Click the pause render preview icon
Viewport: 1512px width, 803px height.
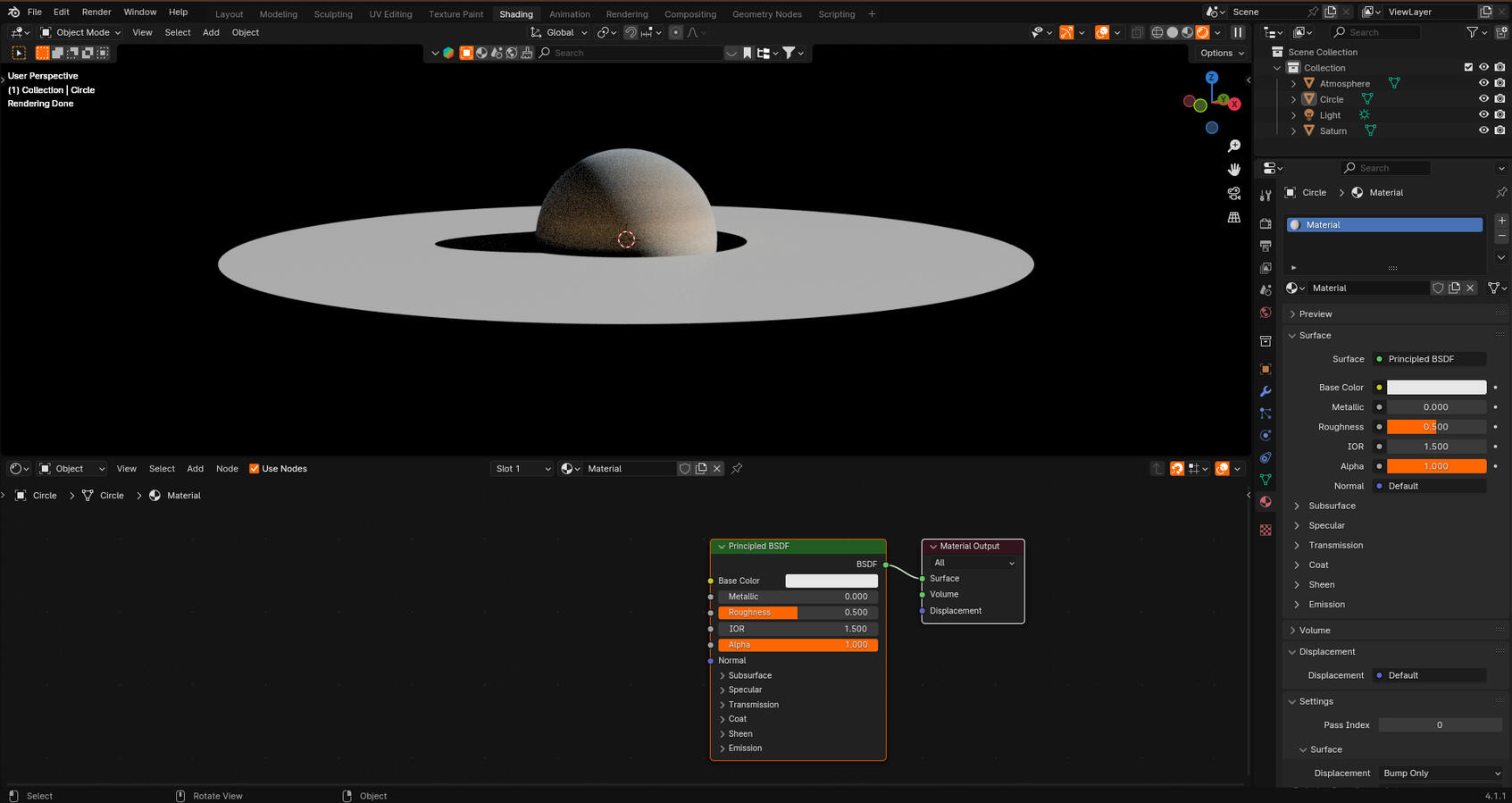click(1238, 32)
